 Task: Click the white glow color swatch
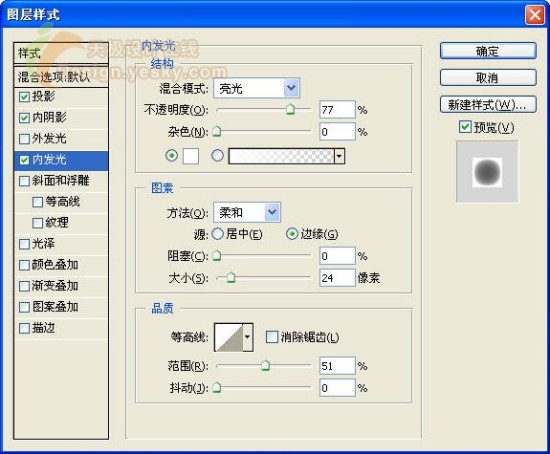pyautogui.click(x=191, y=156)
